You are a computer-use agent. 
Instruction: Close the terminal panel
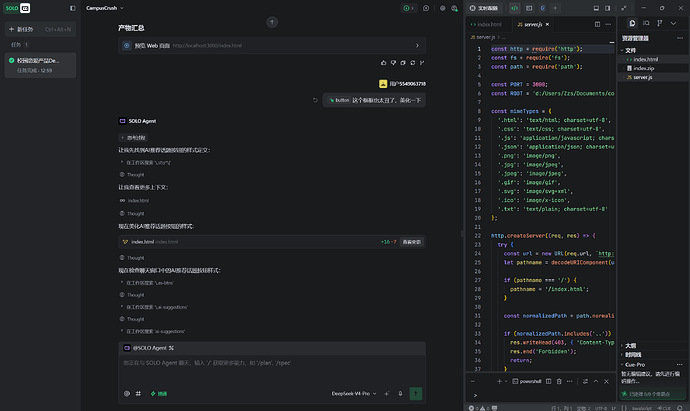[606, 382]
